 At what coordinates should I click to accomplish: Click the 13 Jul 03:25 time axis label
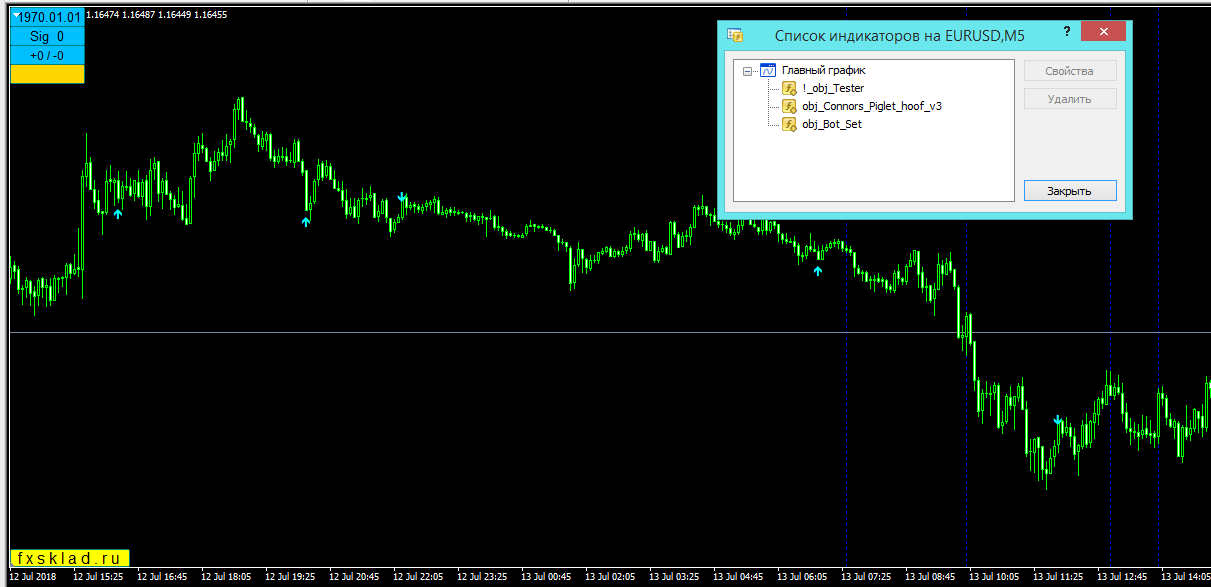(674, 577)
